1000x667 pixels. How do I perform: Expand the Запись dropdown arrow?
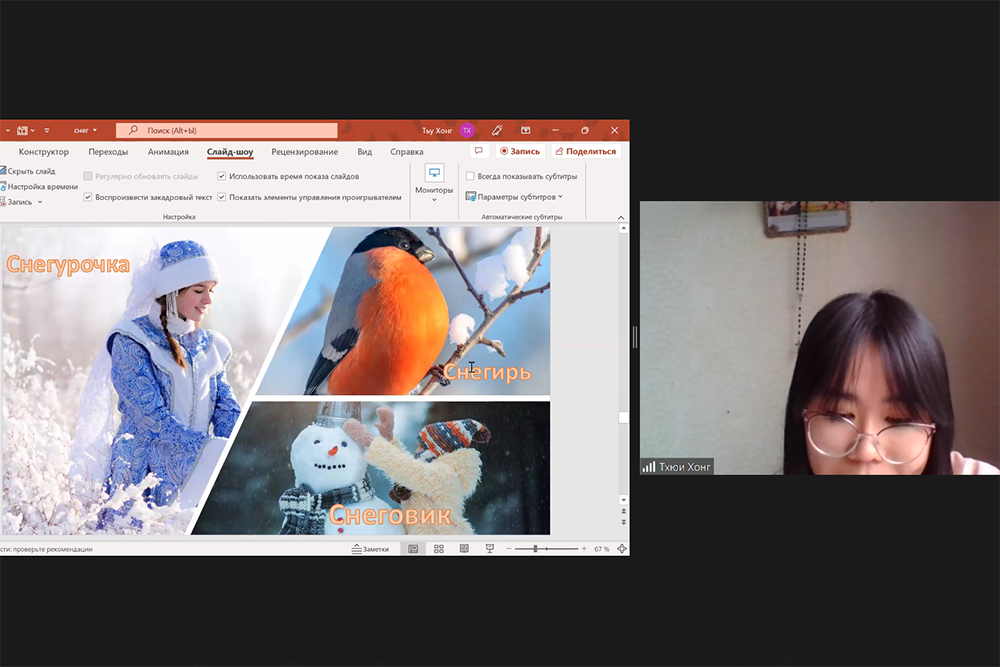click(x=40, y=202)
